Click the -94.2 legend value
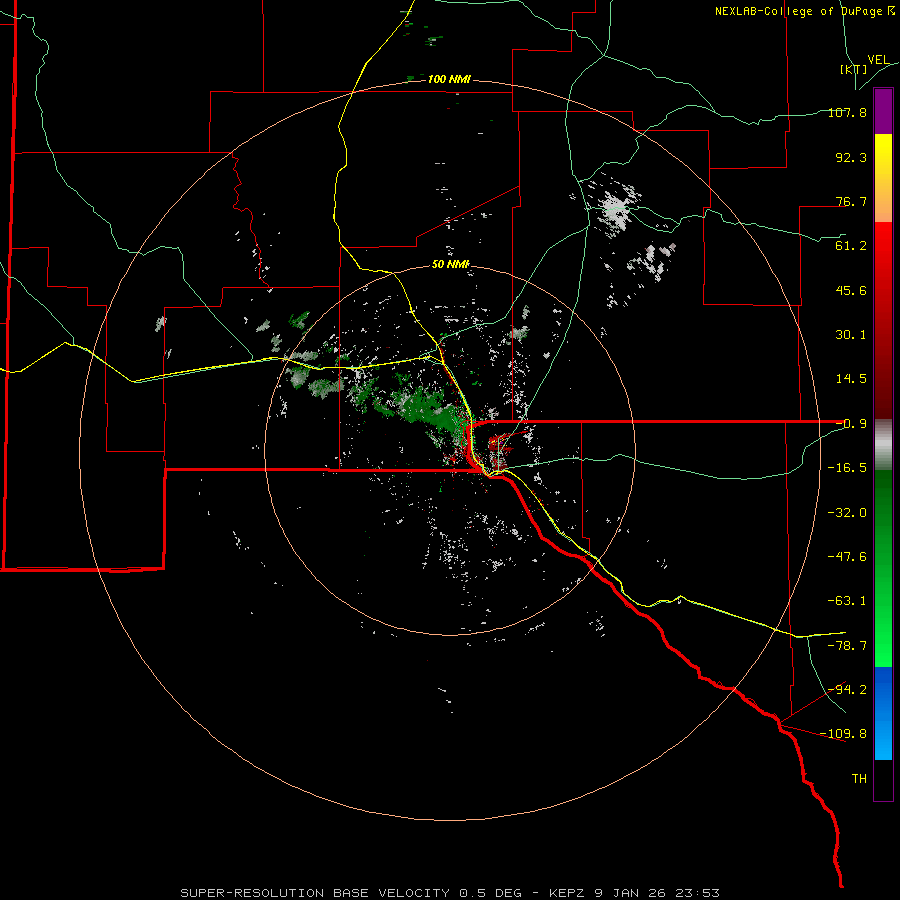The image size is (900, 900). click(x=847, y=690)
